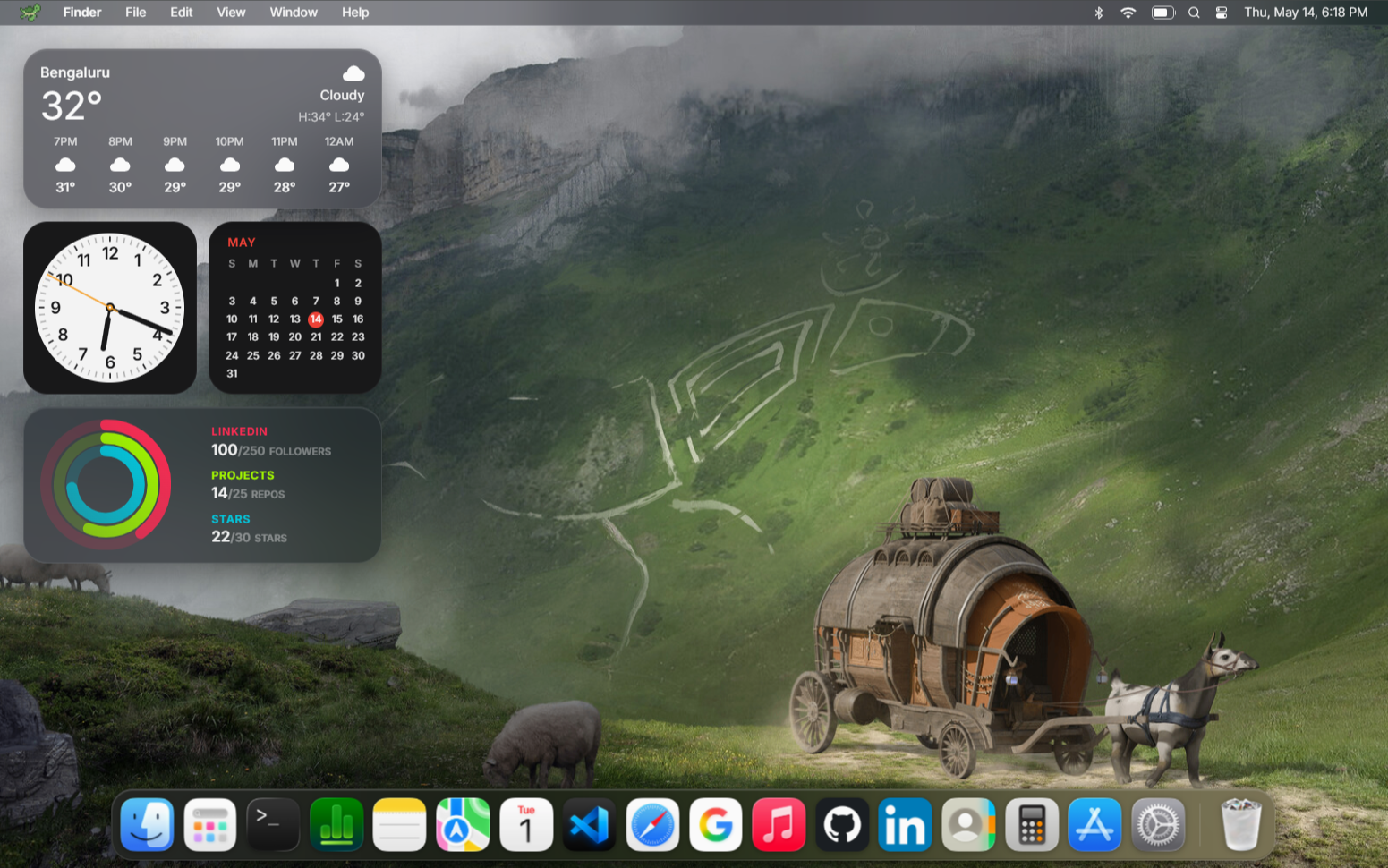Open the Trash in Dock

tap(1241, 824)
